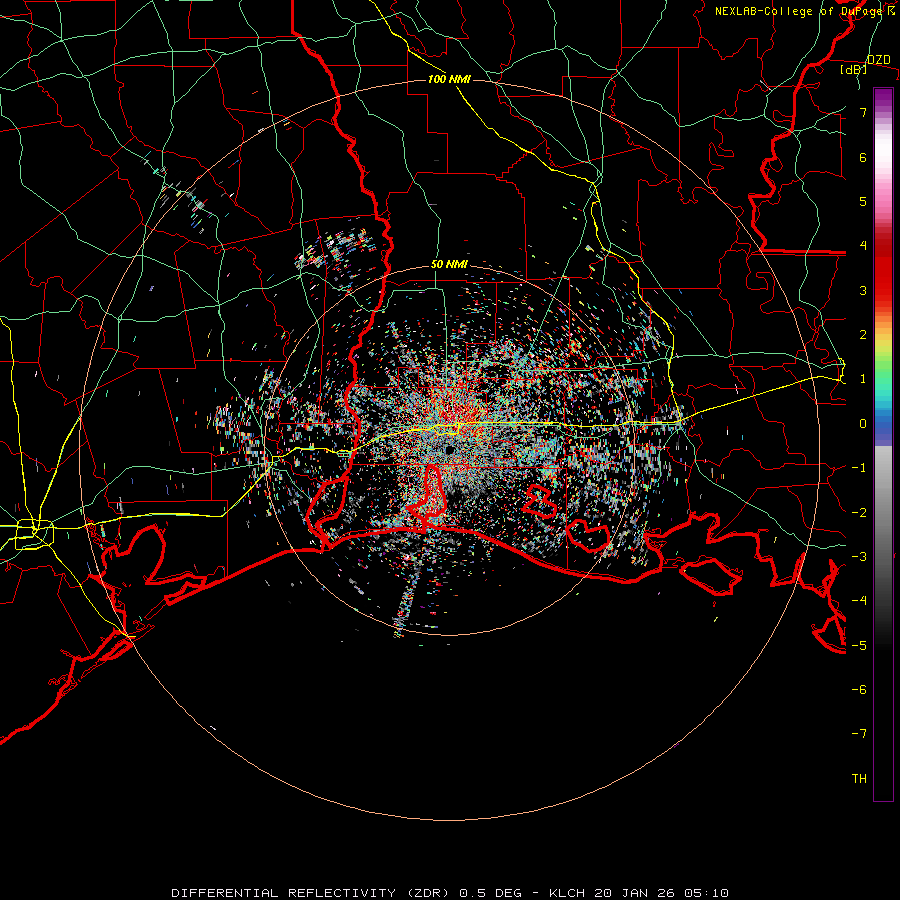
Task: Click the "-6" label on color scale
Action: coord(859,689)
